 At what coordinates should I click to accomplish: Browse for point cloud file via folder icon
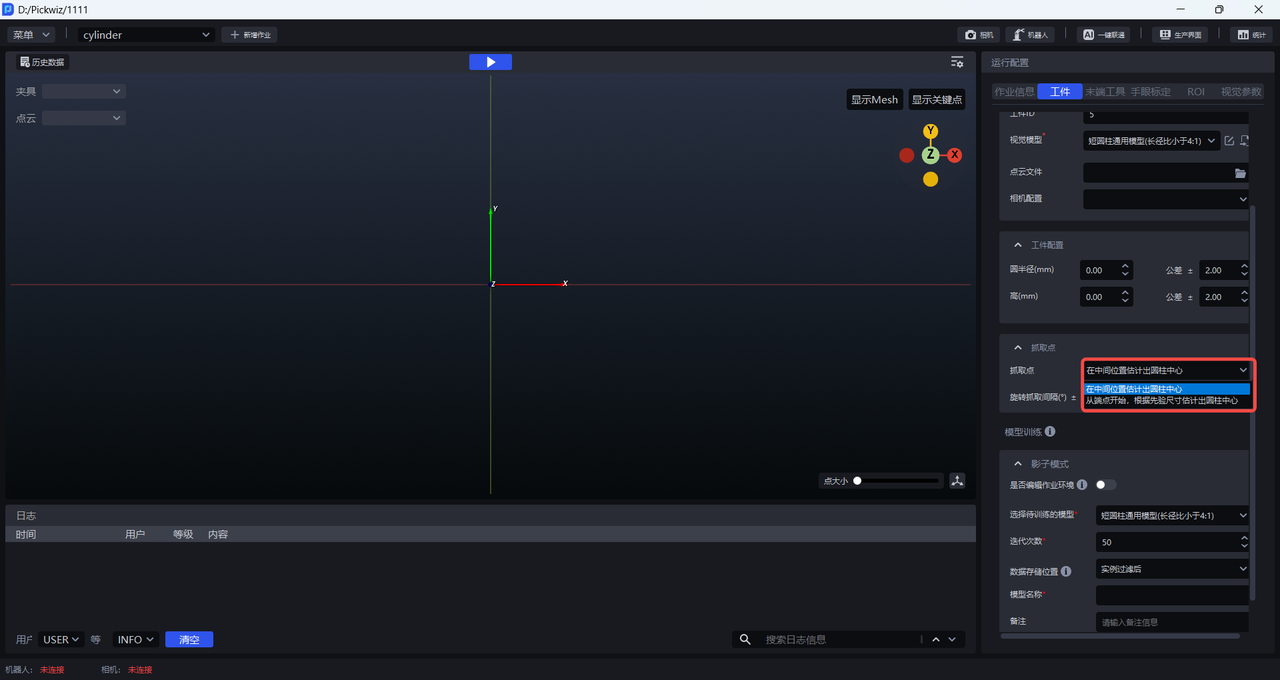click(x=1240, y=173)
